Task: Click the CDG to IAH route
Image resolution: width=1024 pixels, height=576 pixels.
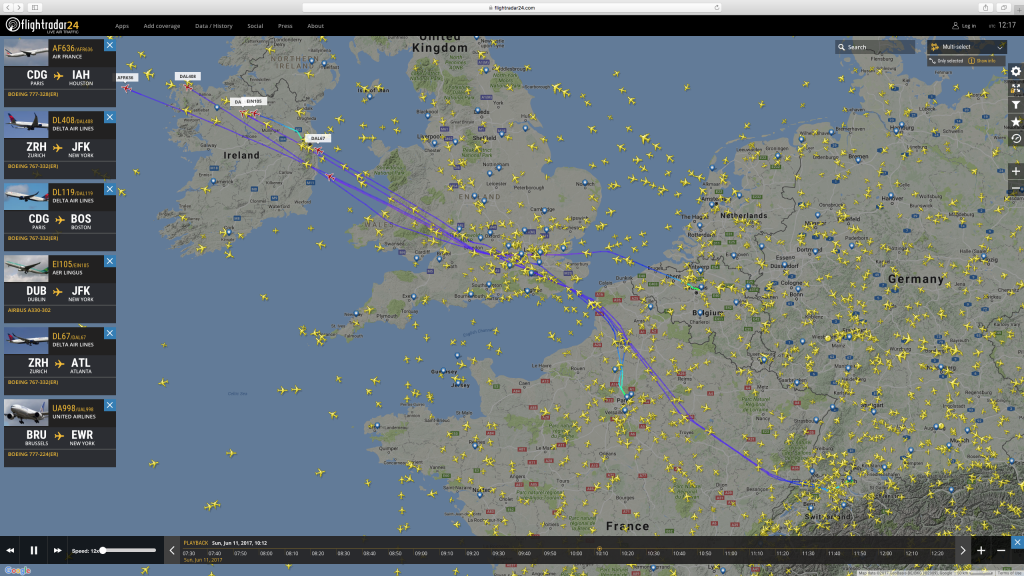Action: pyautogui.click(x=59, y=77)
